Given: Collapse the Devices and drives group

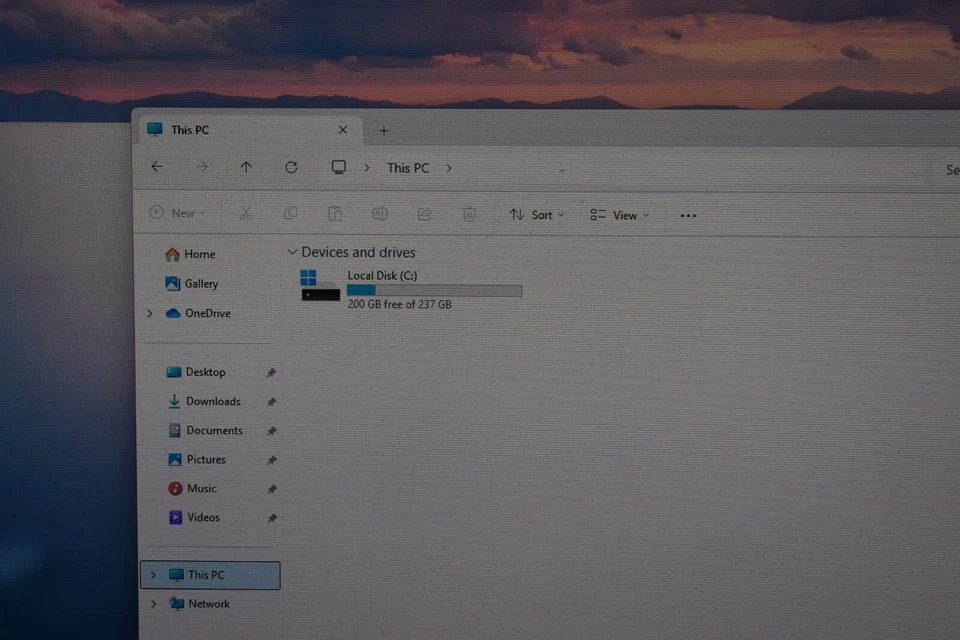Looking at the screenshot, I should pyautogui.click(x=292, y=252).
